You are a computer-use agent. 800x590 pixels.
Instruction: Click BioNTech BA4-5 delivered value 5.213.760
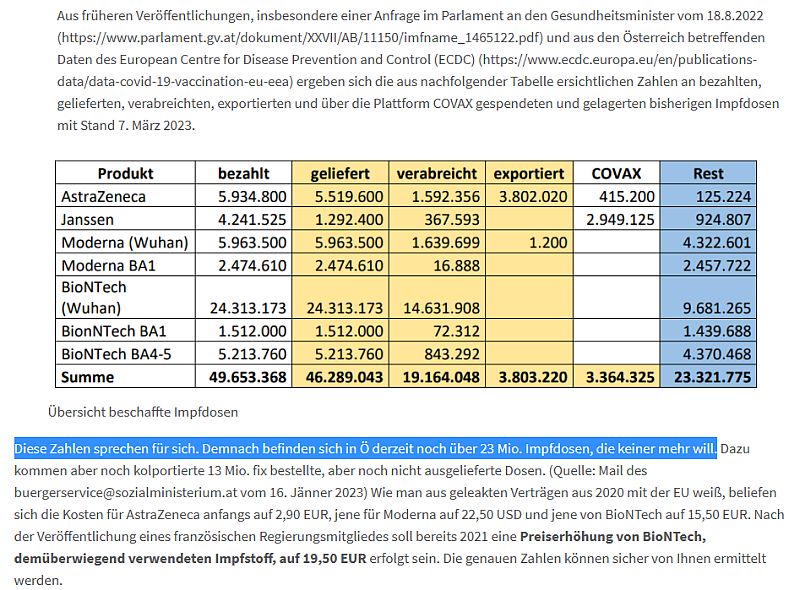click(349, 354)
